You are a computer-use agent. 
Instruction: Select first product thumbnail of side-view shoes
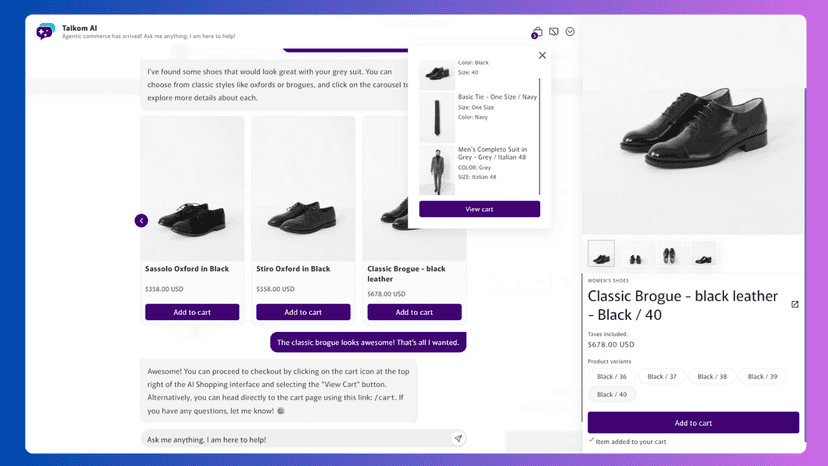tap(601, 254)
